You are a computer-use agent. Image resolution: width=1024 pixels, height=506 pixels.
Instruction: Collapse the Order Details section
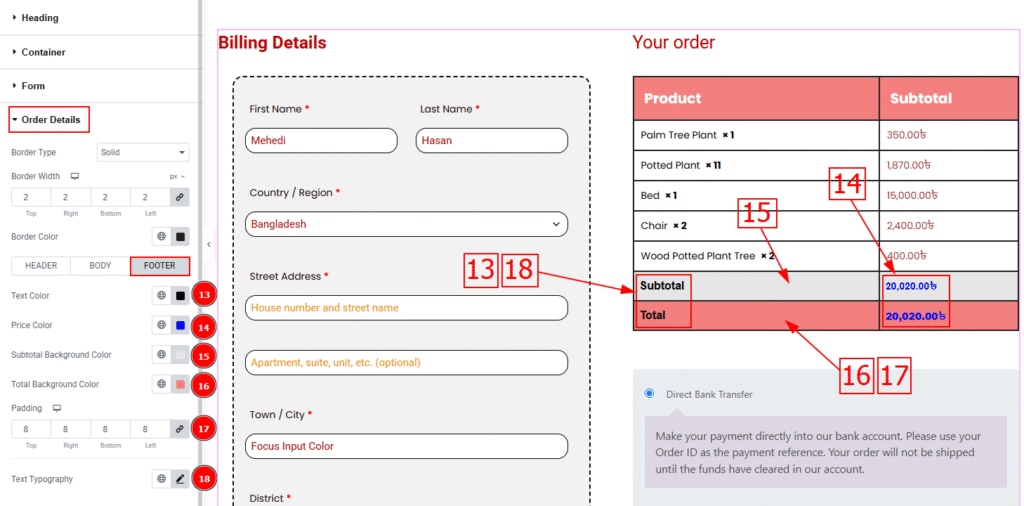[x=50, y=120]
